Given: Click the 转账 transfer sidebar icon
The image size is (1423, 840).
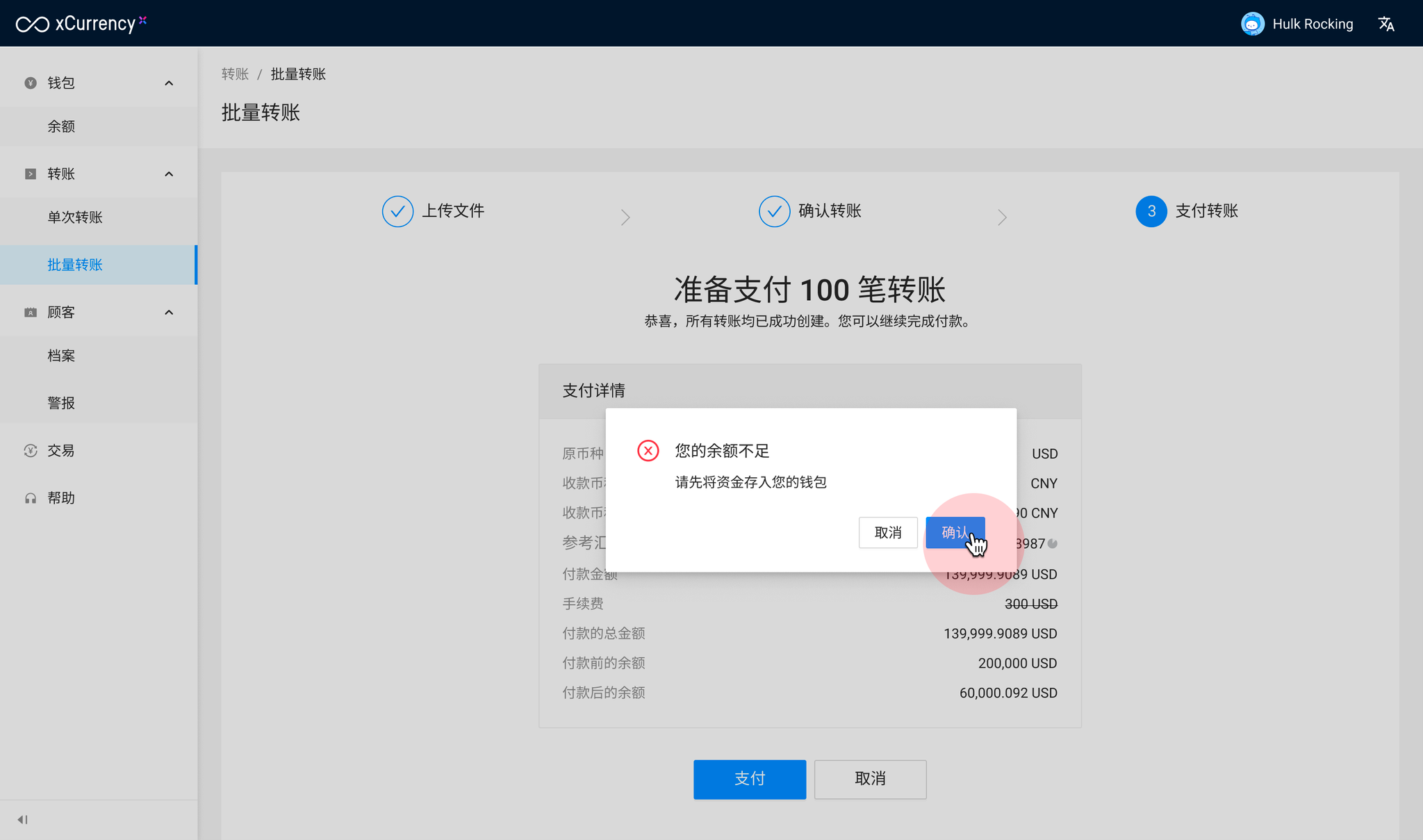Looking at the screenshot, I should click(x=31, y=174).
